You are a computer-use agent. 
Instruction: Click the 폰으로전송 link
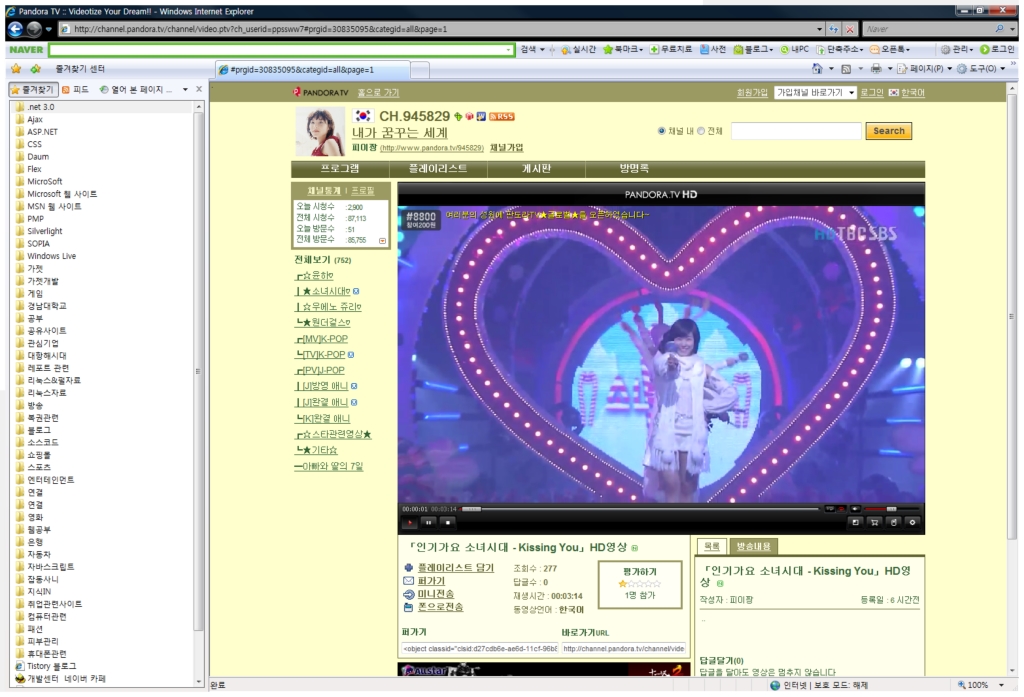[440, 607]
